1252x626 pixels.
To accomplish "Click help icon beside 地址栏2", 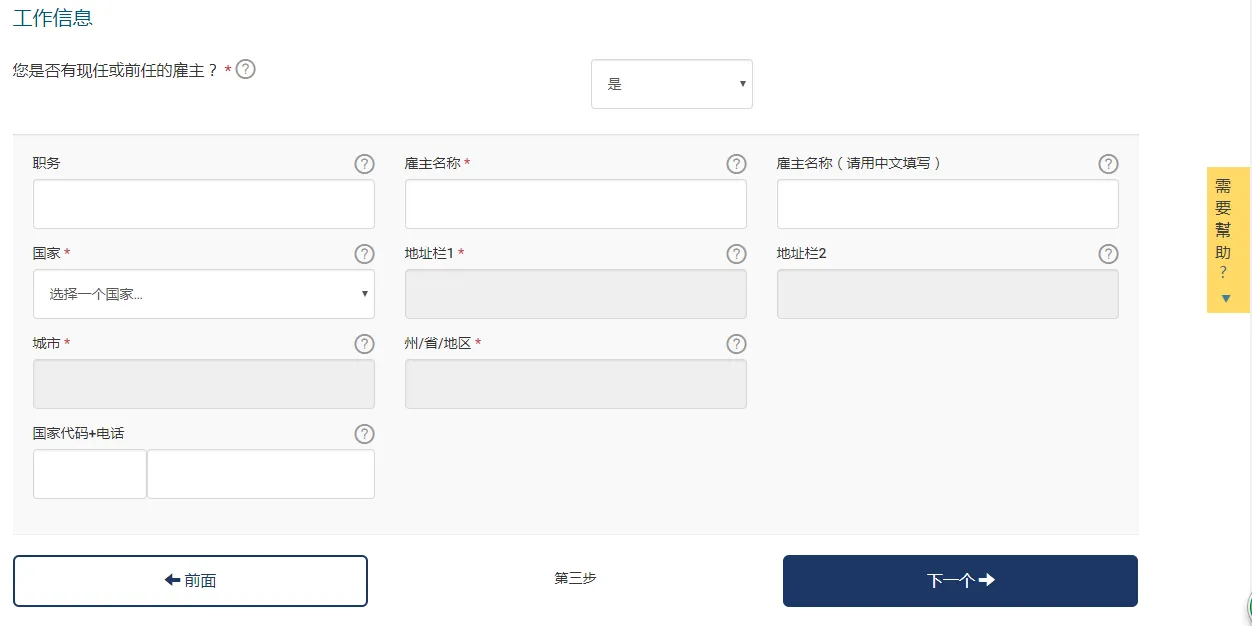I will pyautogui.click(x=1108, y=254).
